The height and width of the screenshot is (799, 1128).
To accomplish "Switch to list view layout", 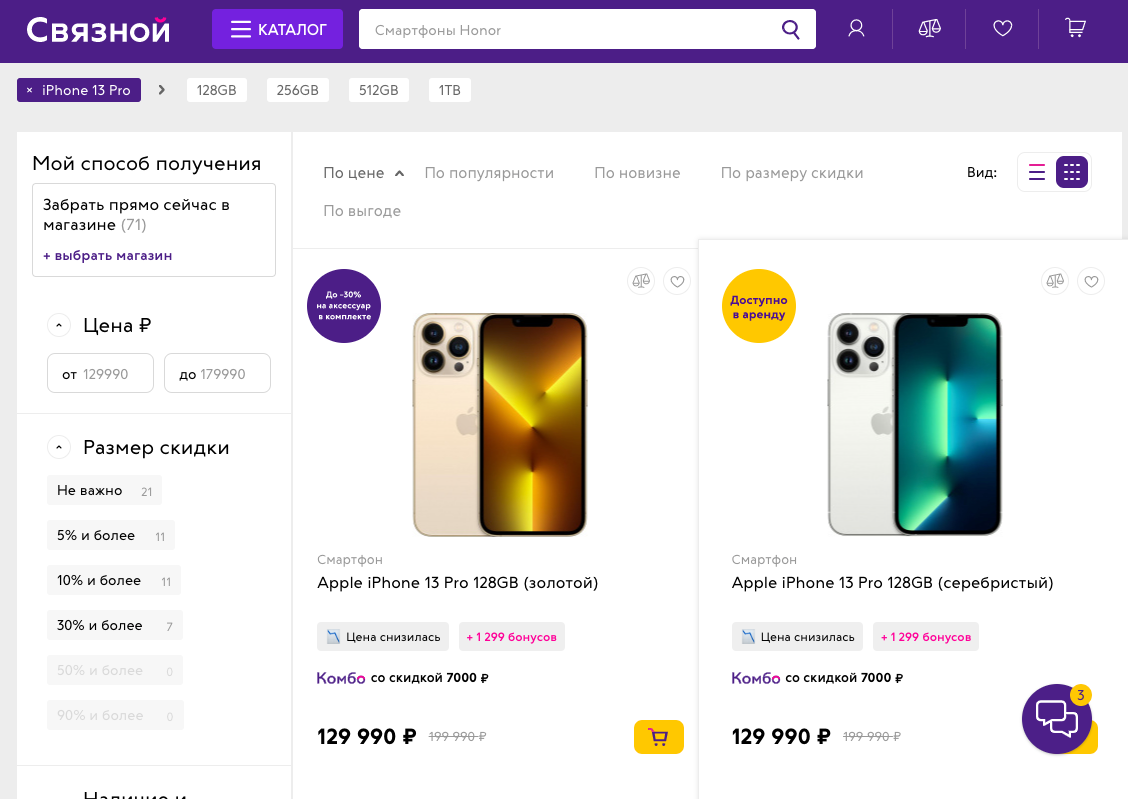I will pos(1037,172).
